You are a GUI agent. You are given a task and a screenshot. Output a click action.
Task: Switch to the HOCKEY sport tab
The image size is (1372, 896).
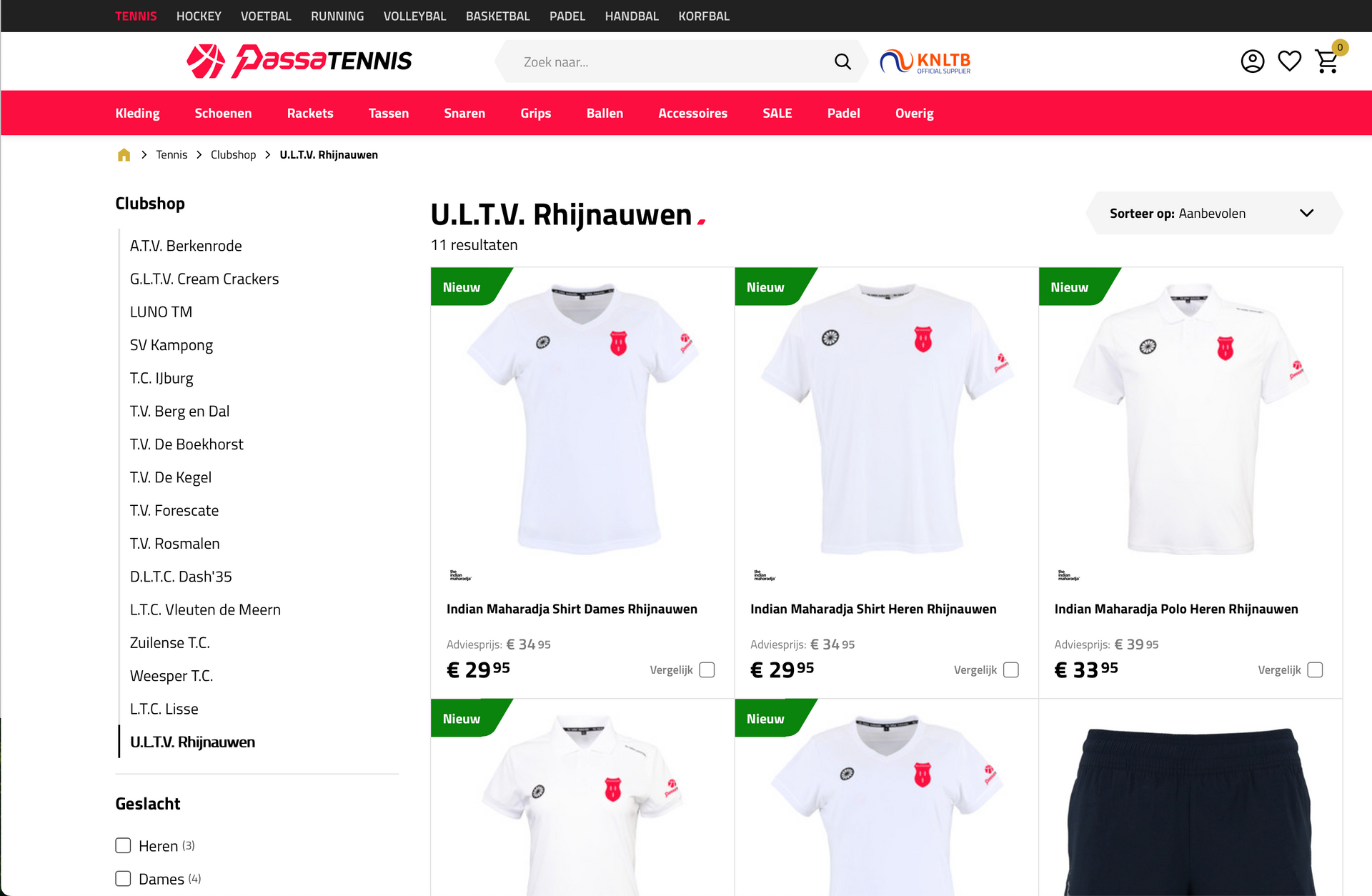[x=199, y=16]
